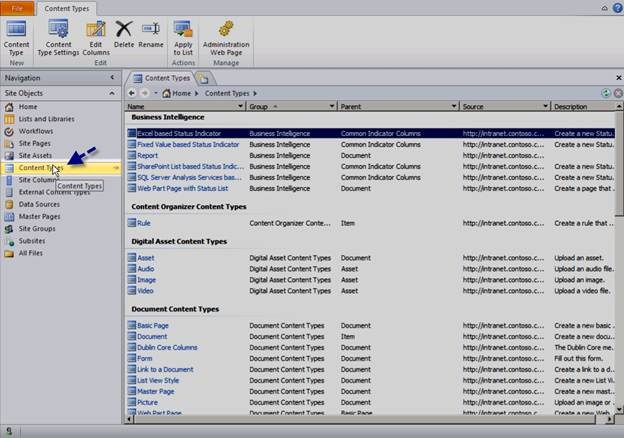Open the navigation history dropdown arrow

click(156, 93)
